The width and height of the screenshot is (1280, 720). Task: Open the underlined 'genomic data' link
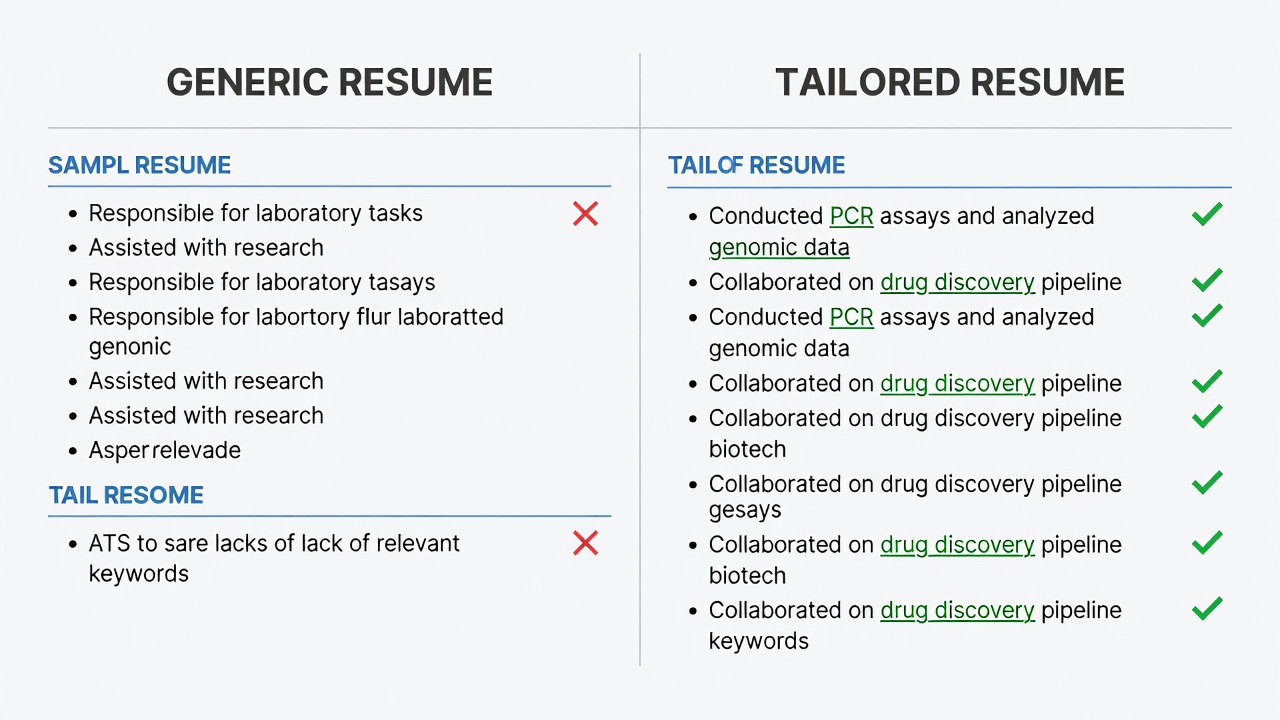(x=779, y=247)
